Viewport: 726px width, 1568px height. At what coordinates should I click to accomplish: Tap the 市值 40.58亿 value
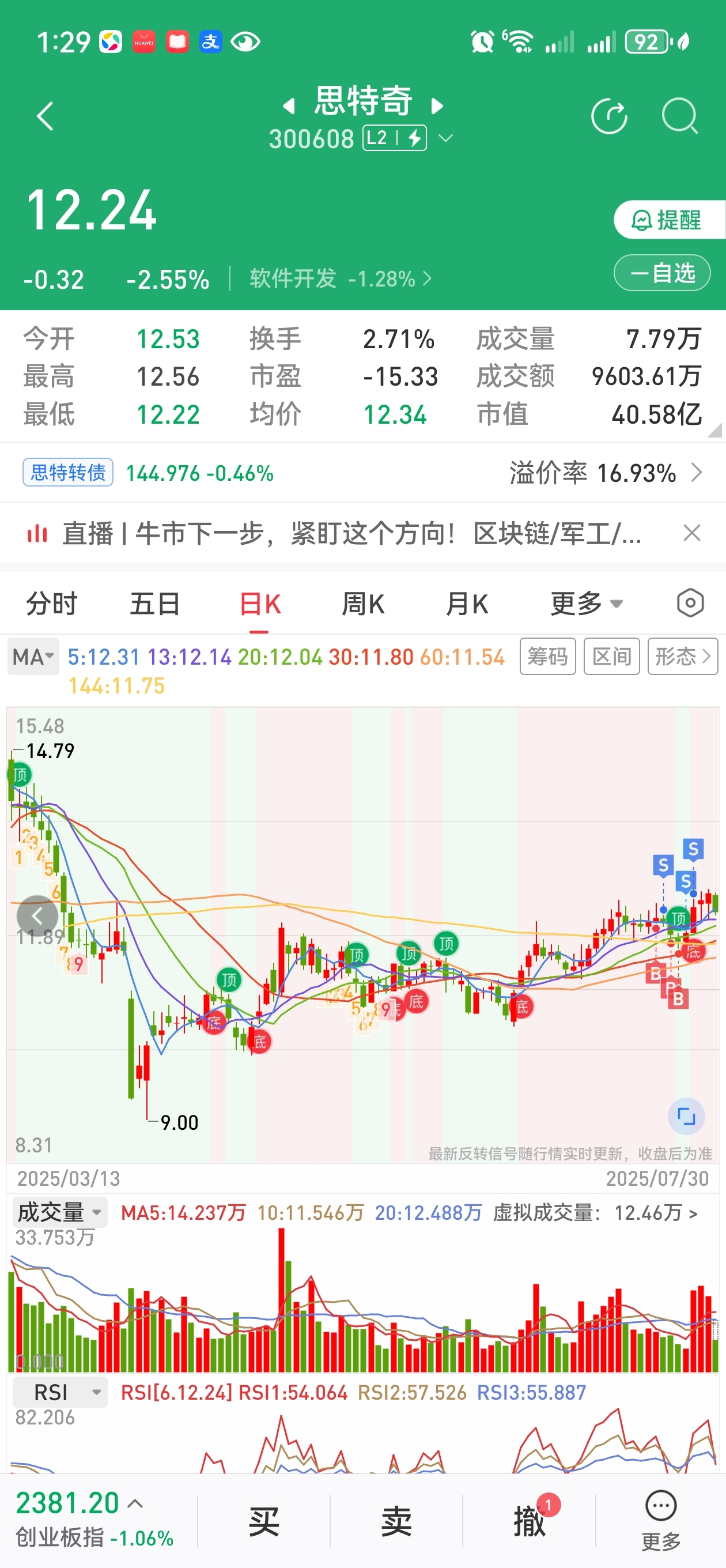(657, 414)
